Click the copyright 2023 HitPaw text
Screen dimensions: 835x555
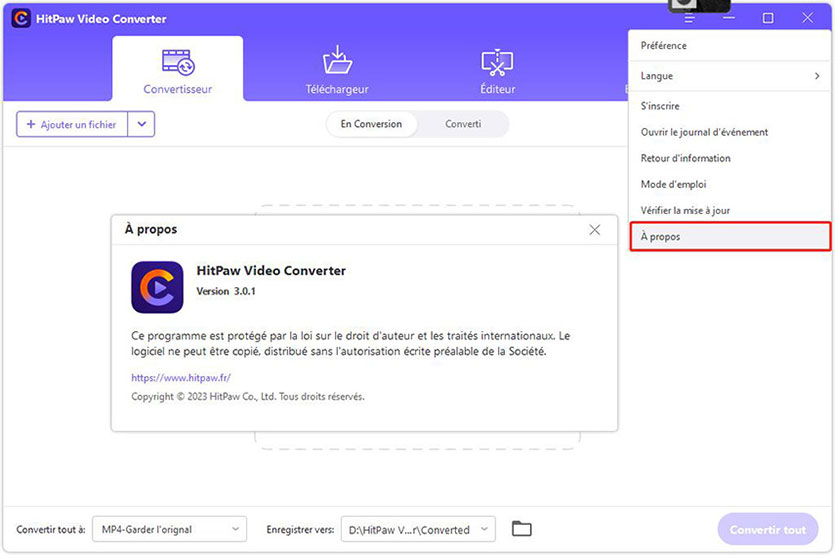pyautogui.click(x=248, y=397)
